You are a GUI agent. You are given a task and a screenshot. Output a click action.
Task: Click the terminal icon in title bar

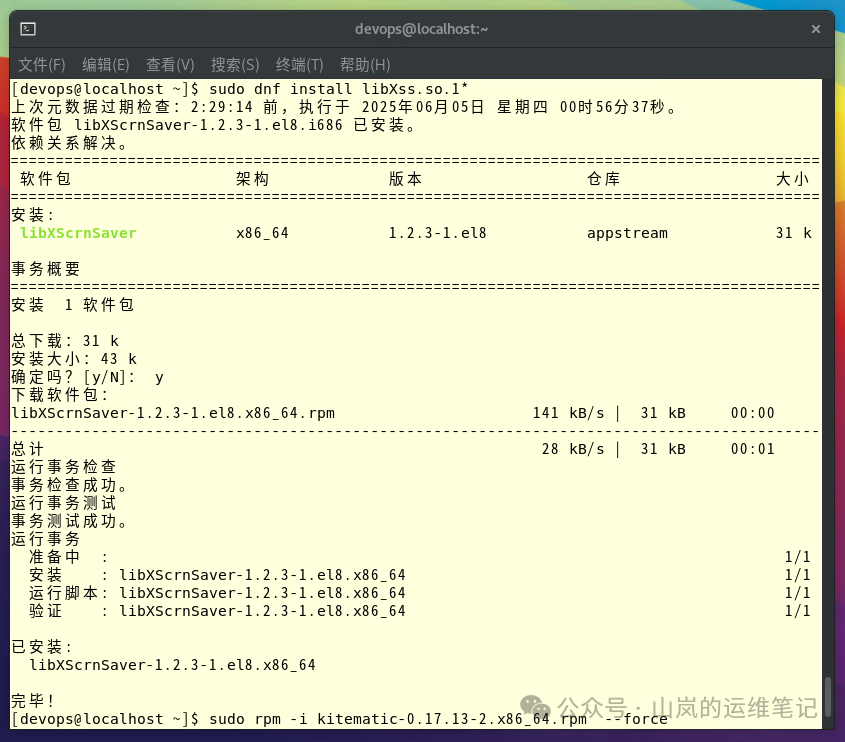pyautogui.click(x=27, y=29)
